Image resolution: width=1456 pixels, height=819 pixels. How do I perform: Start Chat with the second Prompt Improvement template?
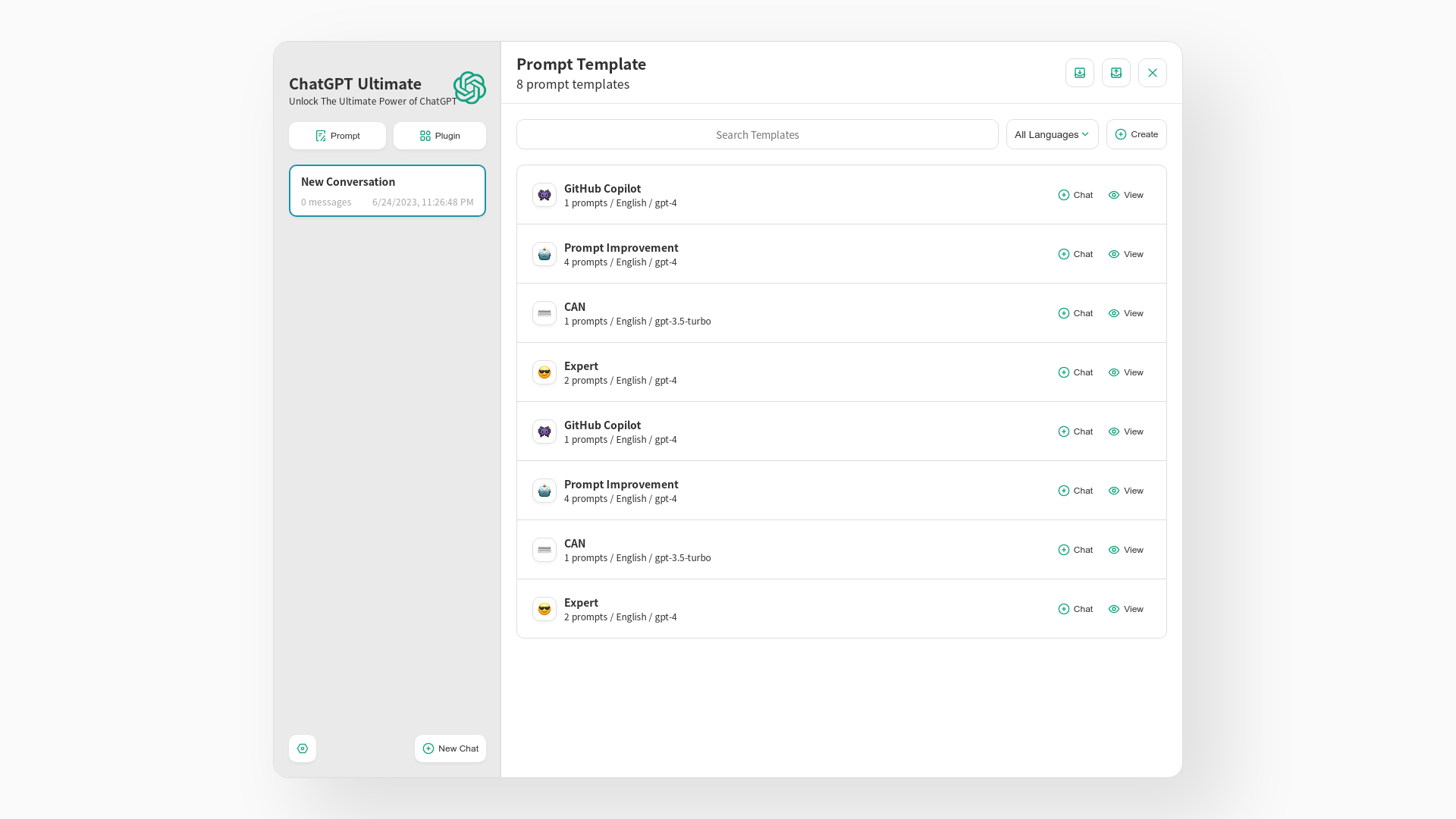coord(1075,491)
